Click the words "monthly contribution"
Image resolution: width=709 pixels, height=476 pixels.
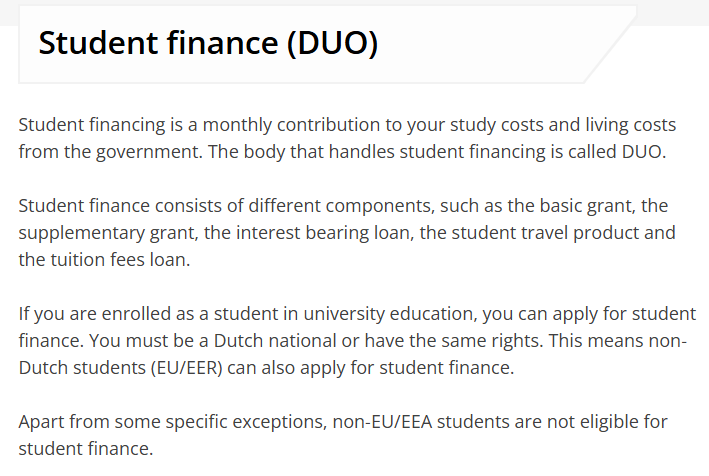point(263,126)
